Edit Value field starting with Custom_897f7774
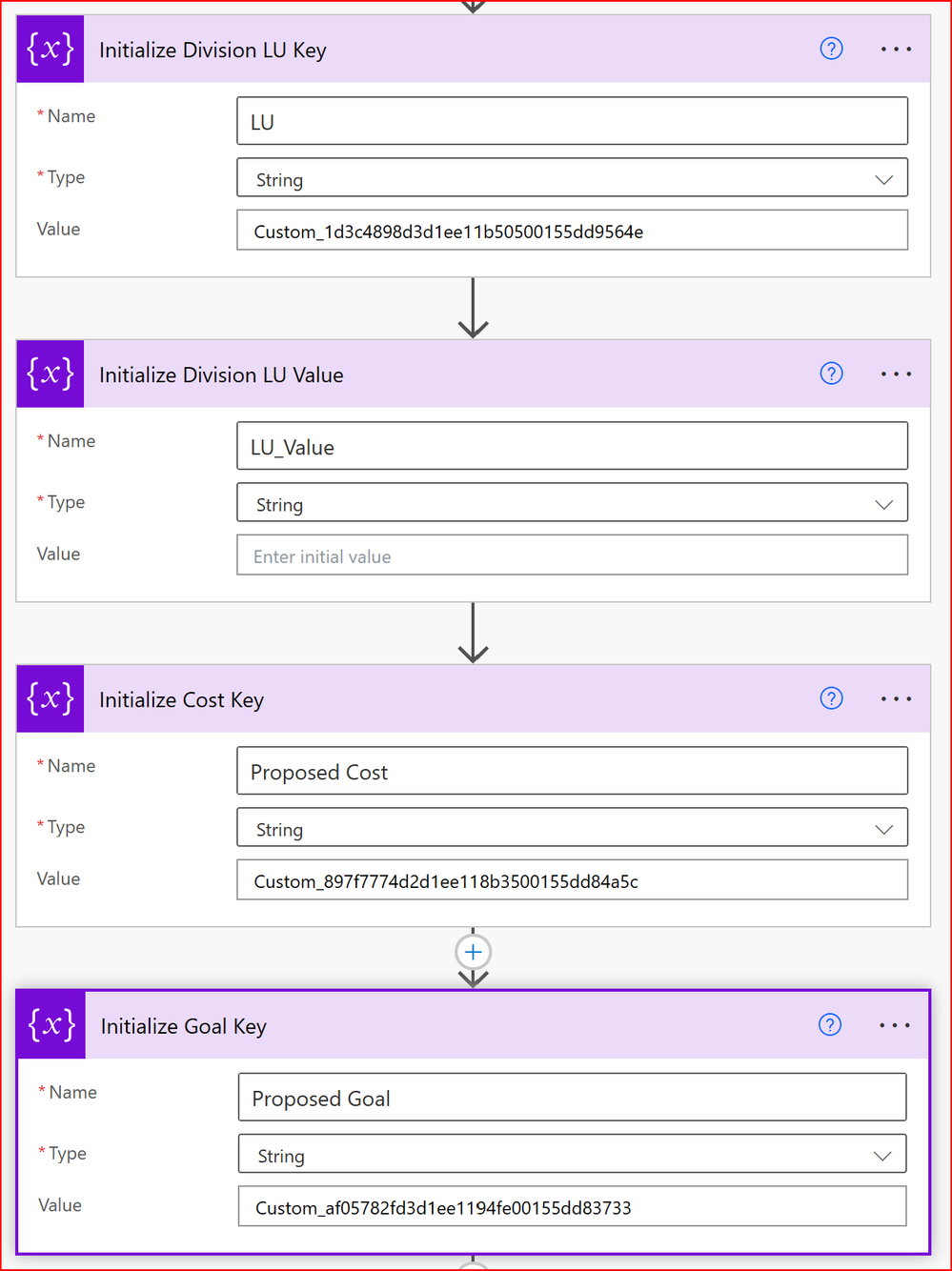The height and width of the screenshot is (1271, 952). 572,880
